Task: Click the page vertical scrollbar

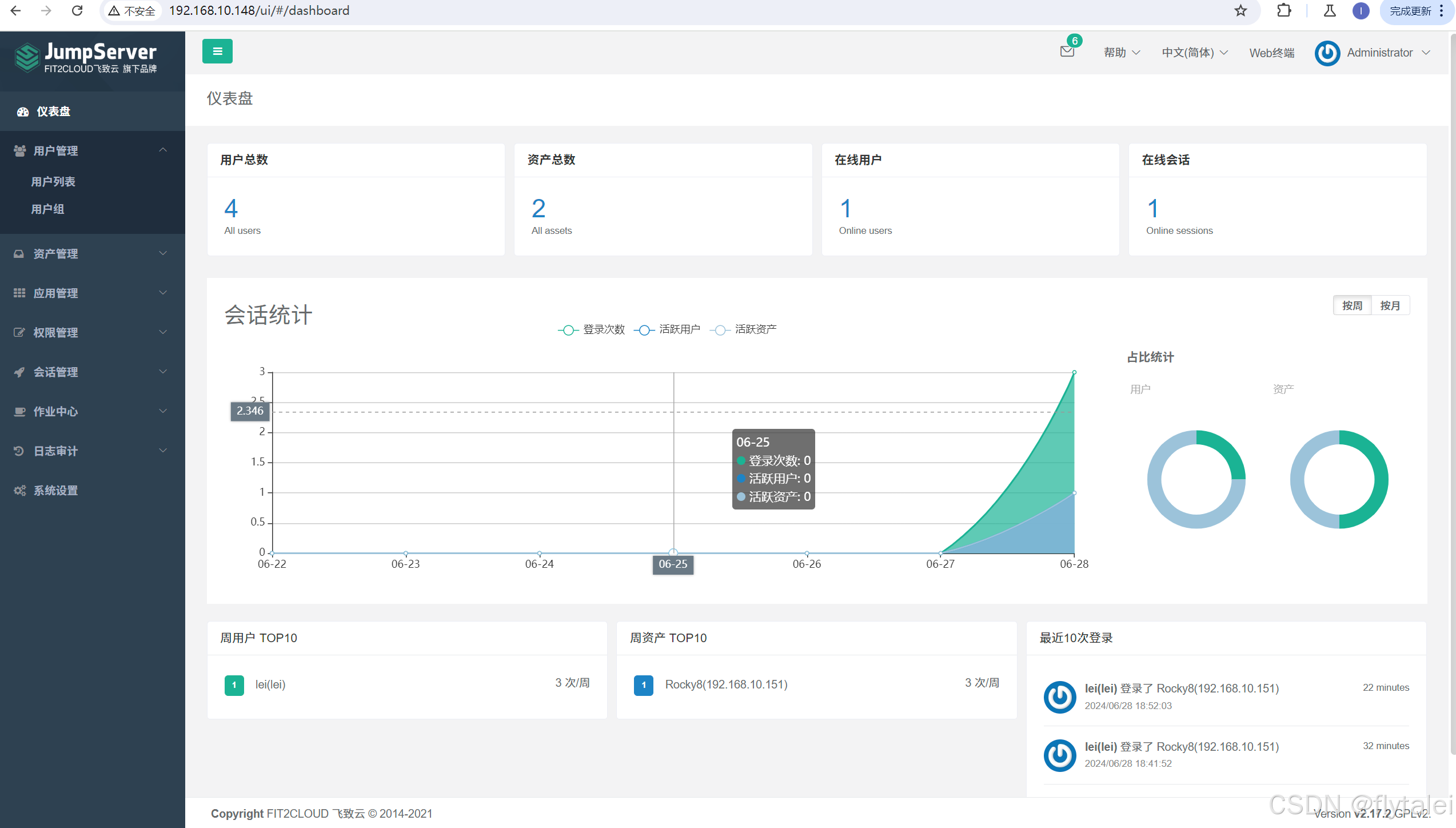Action: 1452,395
